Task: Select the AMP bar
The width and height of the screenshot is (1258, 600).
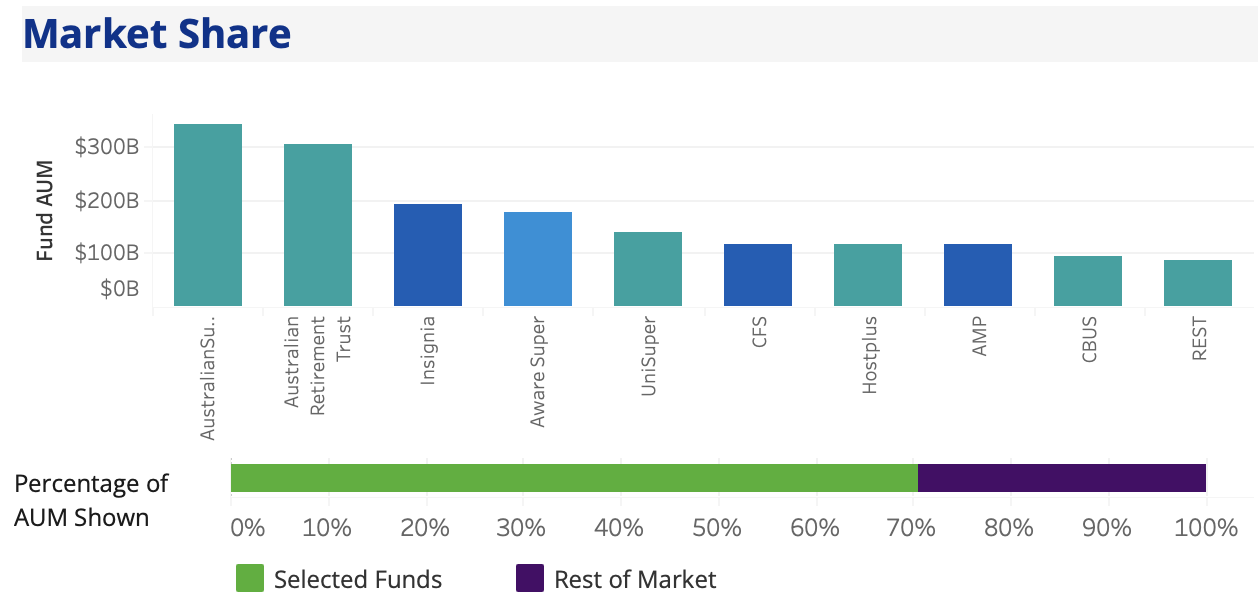Action: 978,275
